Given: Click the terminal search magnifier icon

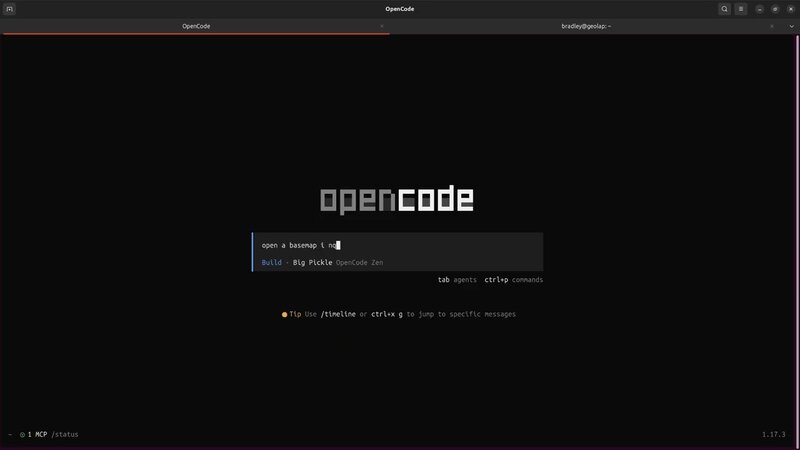Looking at the screenshot, I should pyautogui.click(x=724, y=9).
